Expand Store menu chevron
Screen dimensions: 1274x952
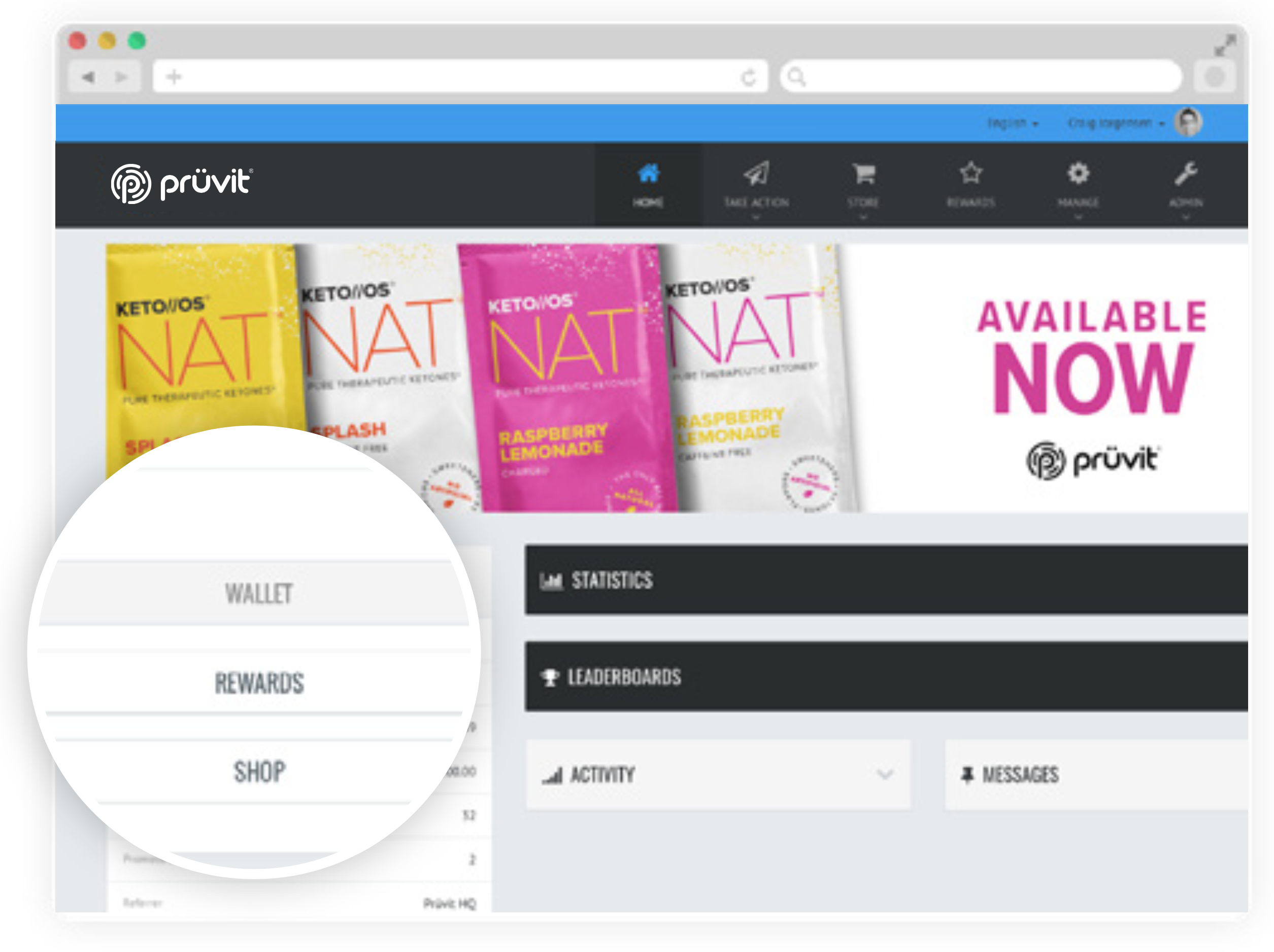(863, 217)
